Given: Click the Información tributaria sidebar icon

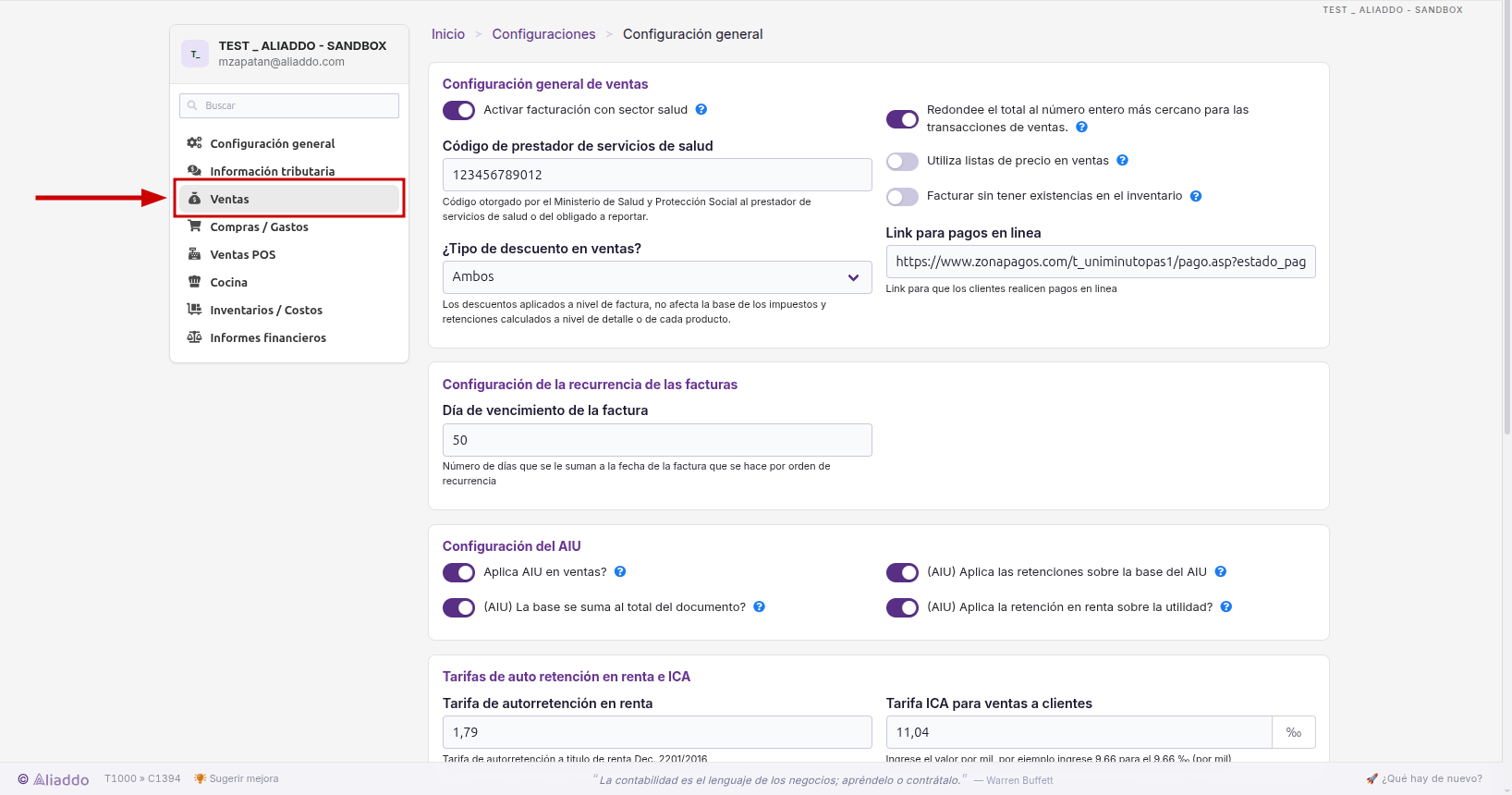Looking at the screenshot, I should [x=194, y=171].
